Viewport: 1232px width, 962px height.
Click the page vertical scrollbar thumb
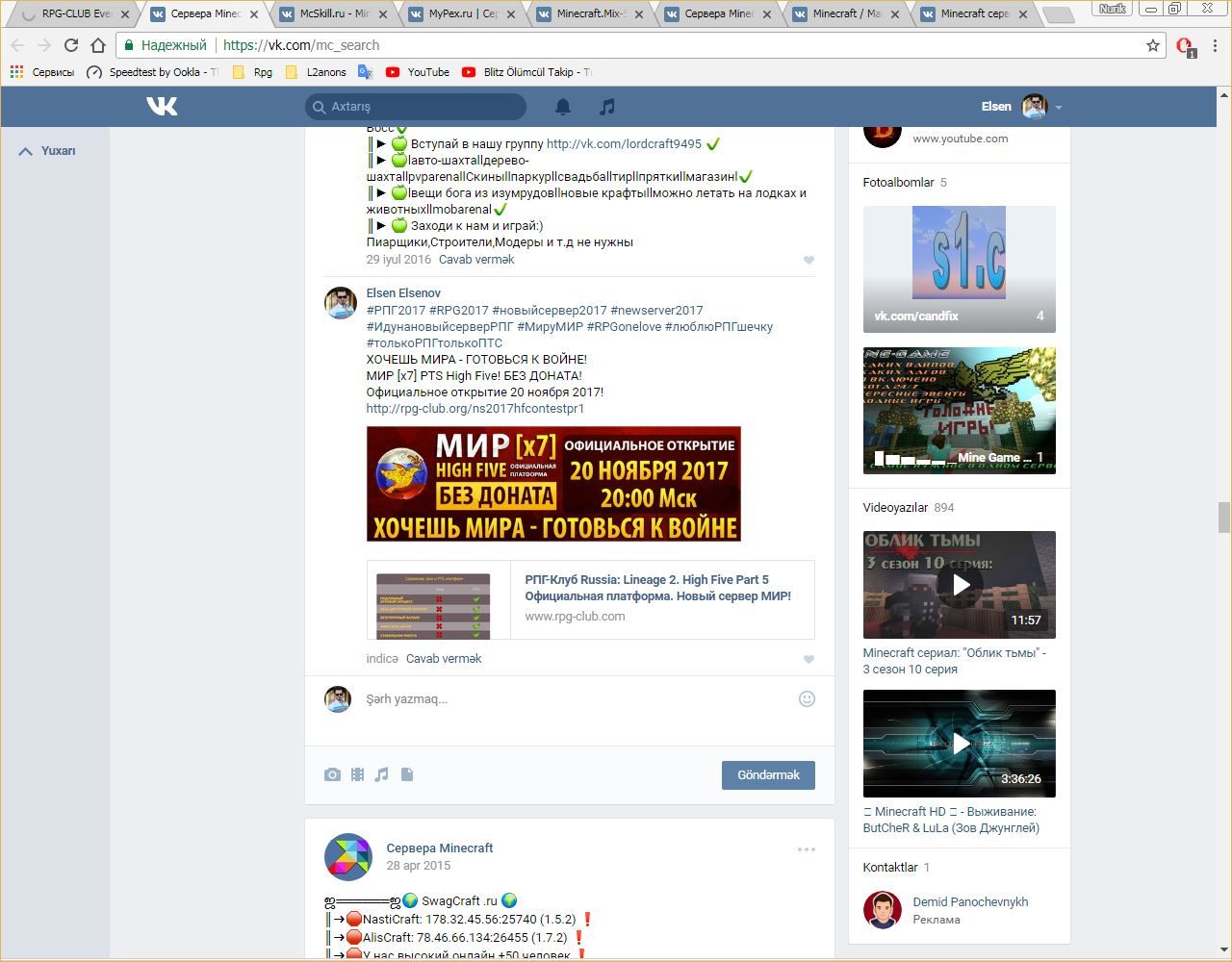click(x=1224, y=518)
